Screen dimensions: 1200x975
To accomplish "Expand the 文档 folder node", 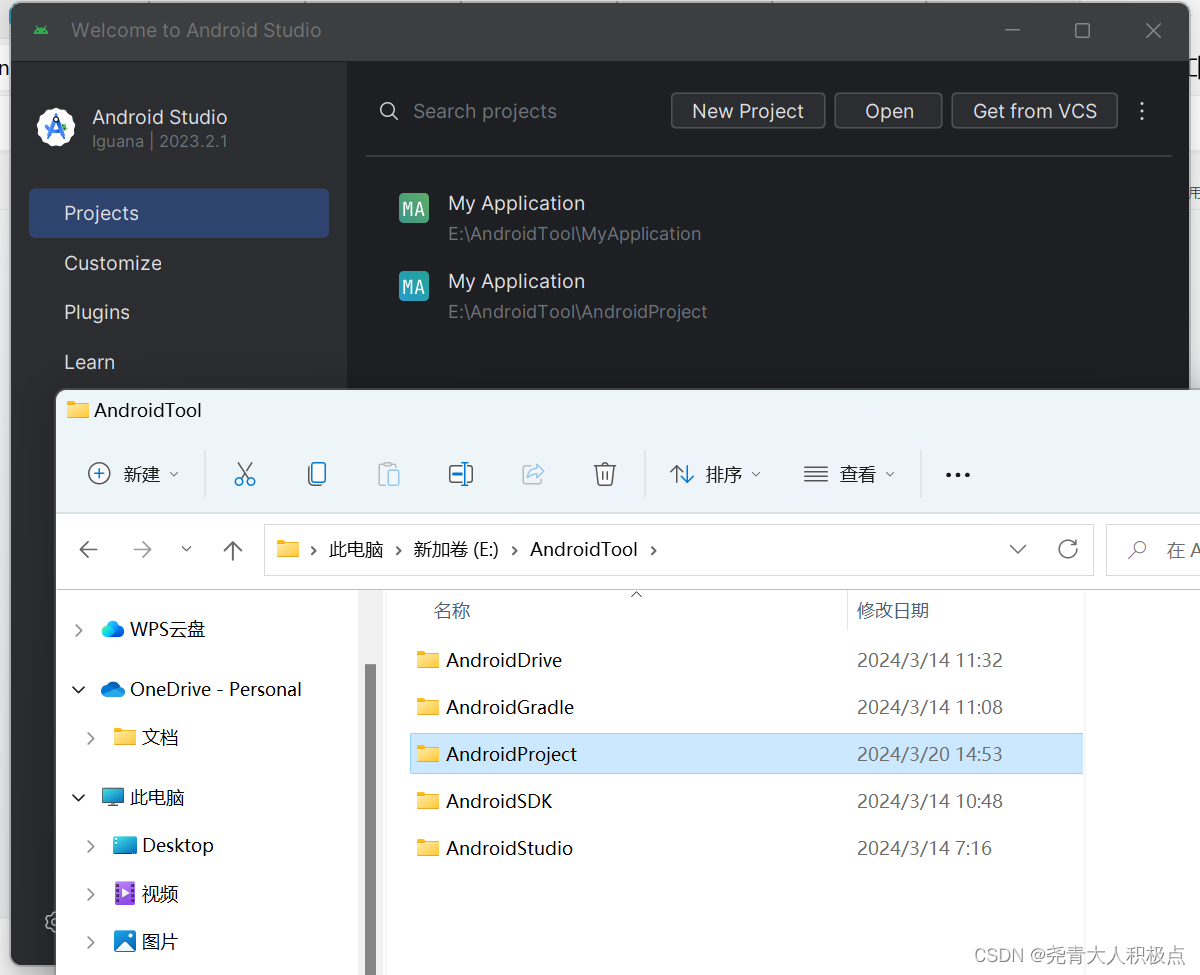I will 91,737.
